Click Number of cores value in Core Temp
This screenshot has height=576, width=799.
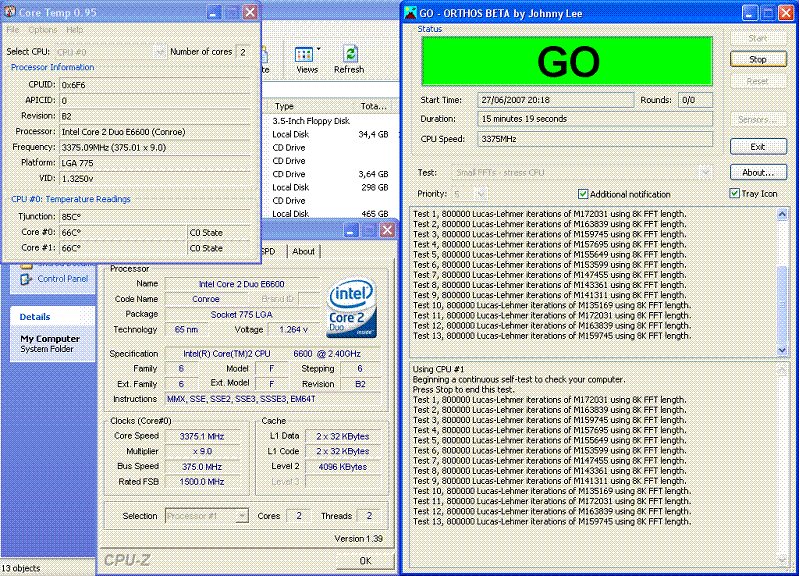243,52
